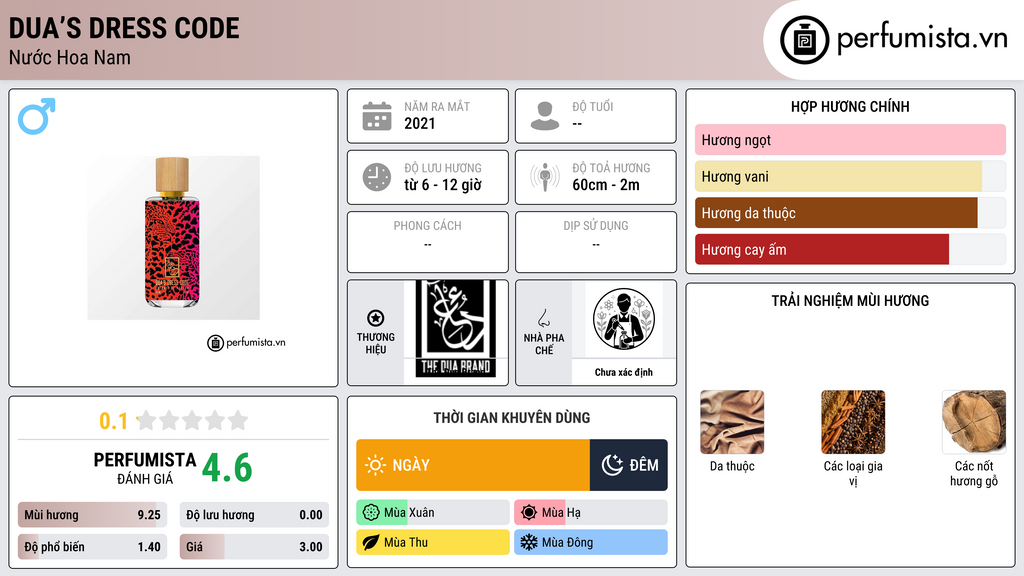This screenshot has width=1024, height=576.
Task: Select the Da thuộc note image
Action: 732,422
